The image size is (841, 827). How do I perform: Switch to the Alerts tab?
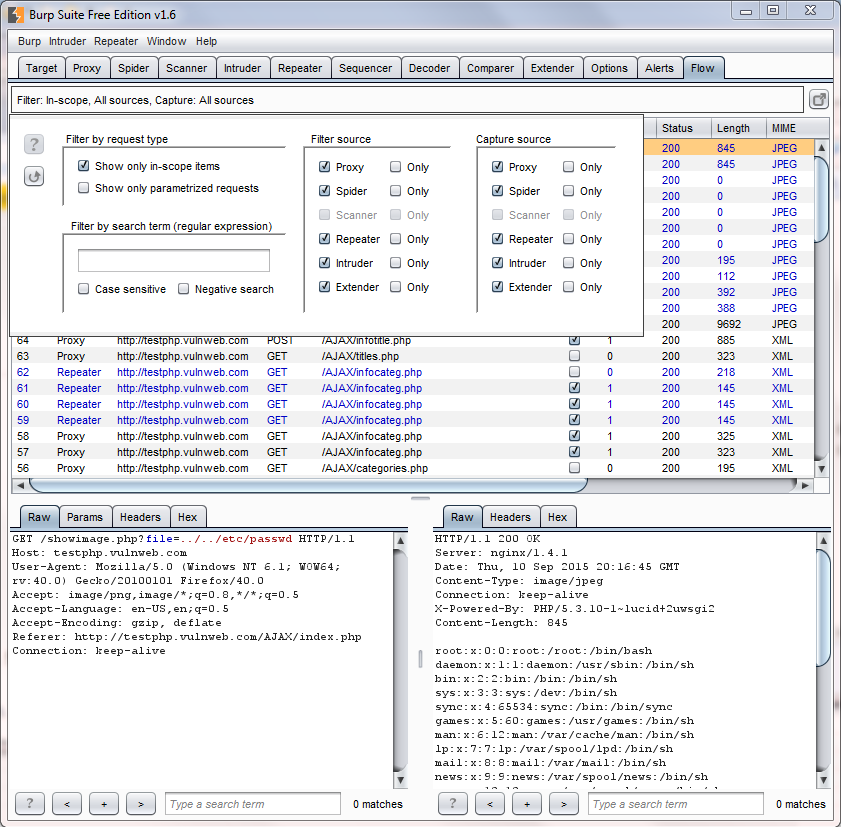tap(659, 68)
